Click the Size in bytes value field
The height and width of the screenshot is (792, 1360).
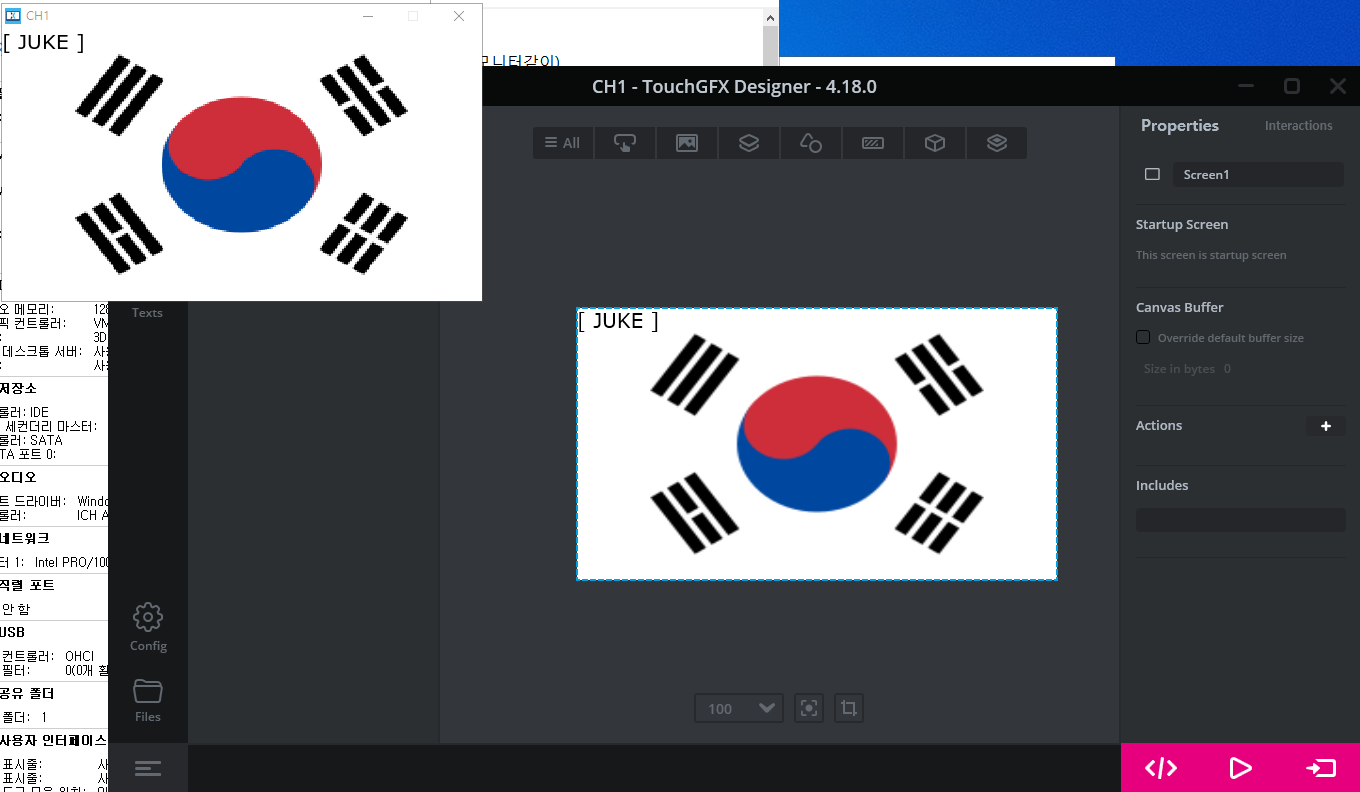(1227, 369)
